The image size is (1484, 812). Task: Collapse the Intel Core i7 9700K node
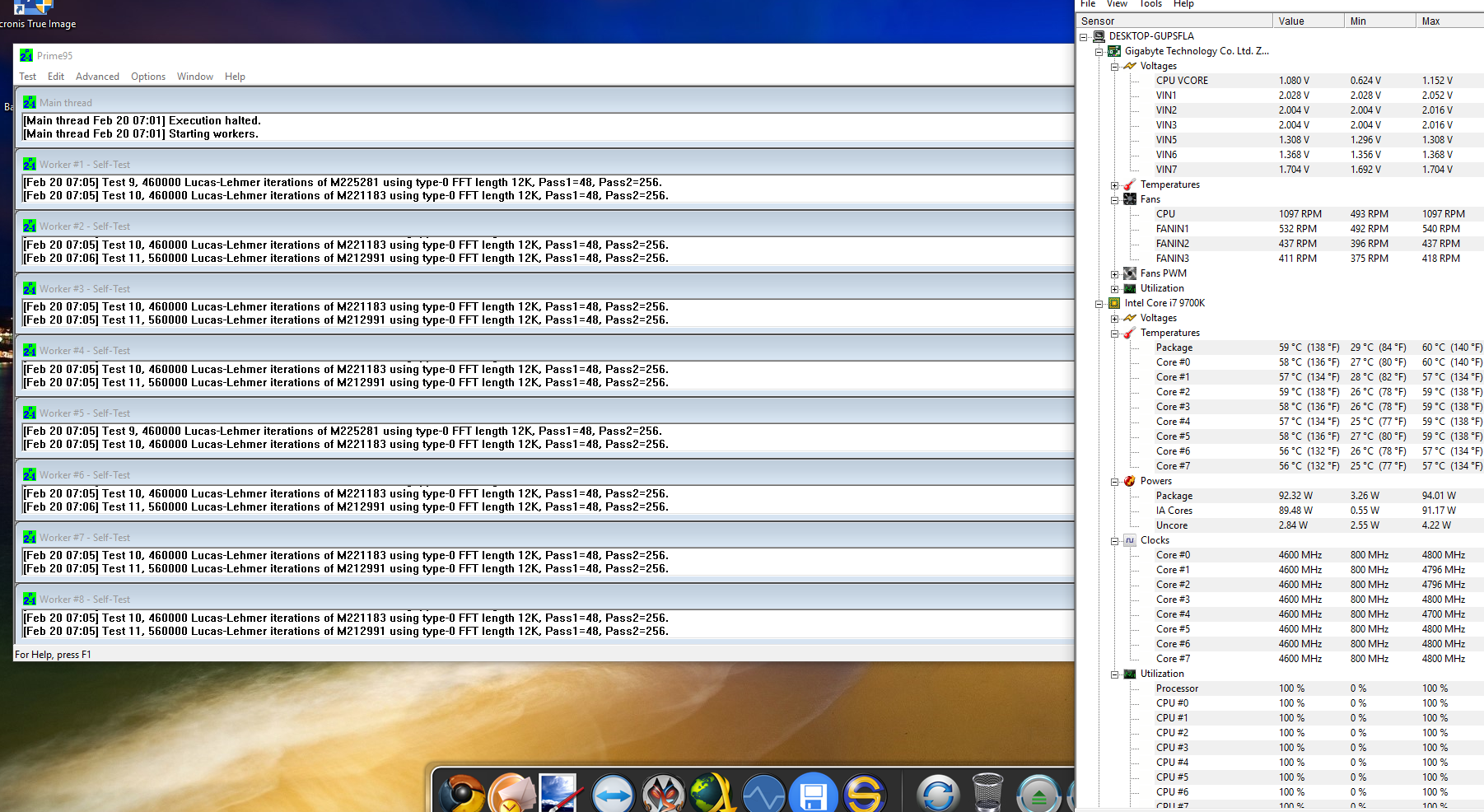pyautogui.click(x=1099, y=304)
